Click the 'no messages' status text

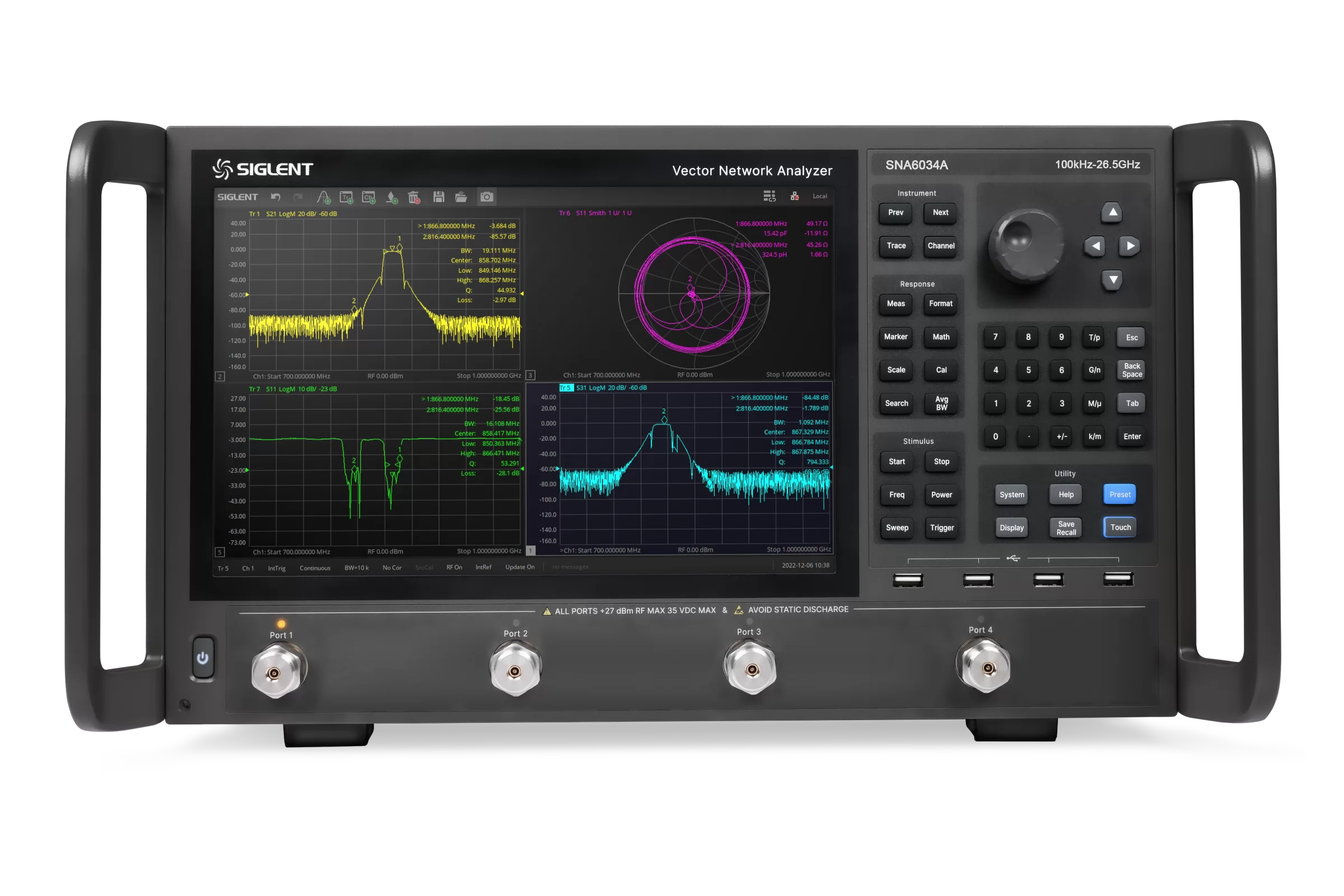(570, 567)
